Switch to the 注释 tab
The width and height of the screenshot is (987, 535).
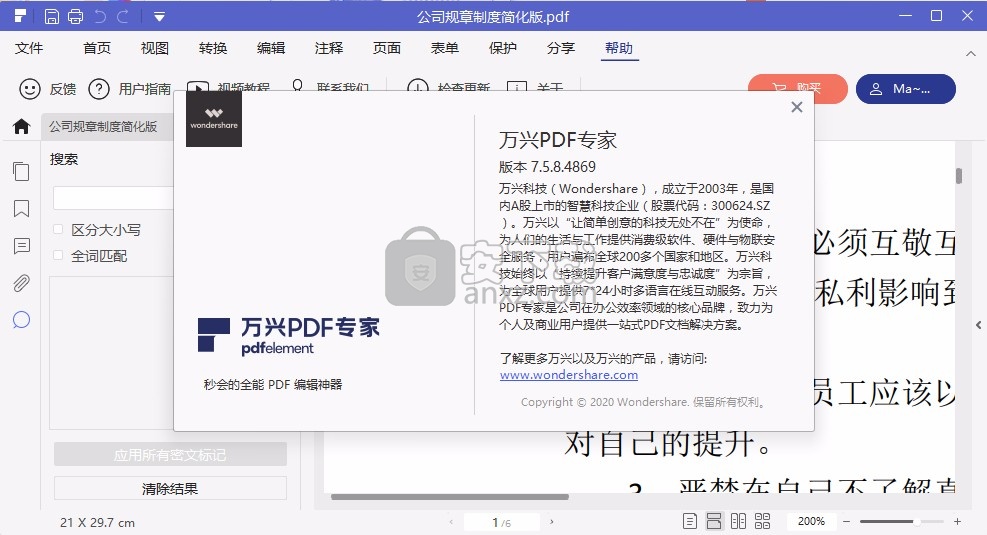coord(329,48)
